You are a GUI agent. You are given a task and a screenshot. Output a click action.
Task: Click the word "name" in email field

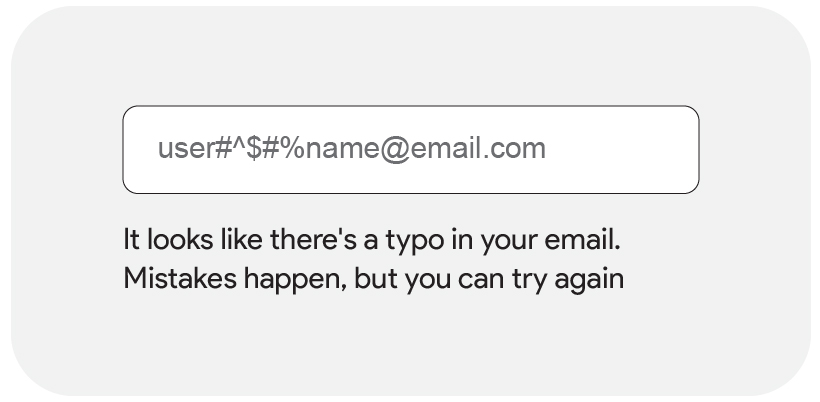click(x=342, y=150)
